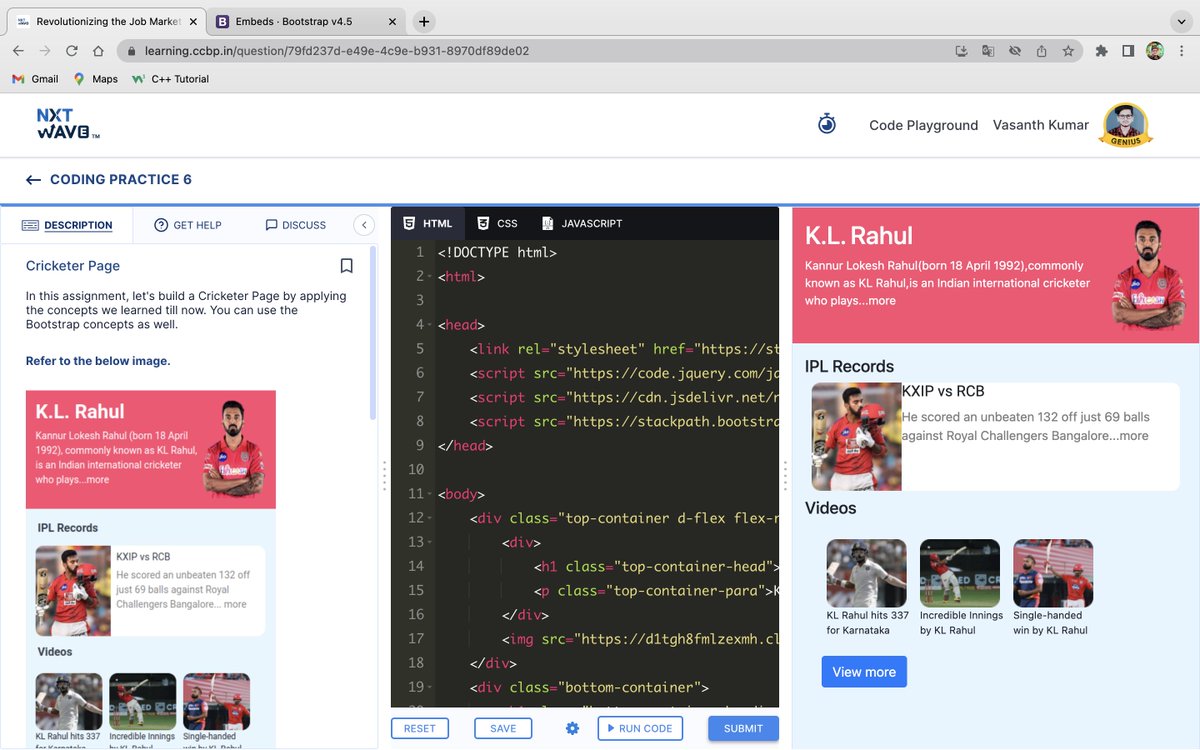The height and width of the screenshot is (750, 1200).
Task: Click the install app icon in address bar
Action: coord(961,51)
